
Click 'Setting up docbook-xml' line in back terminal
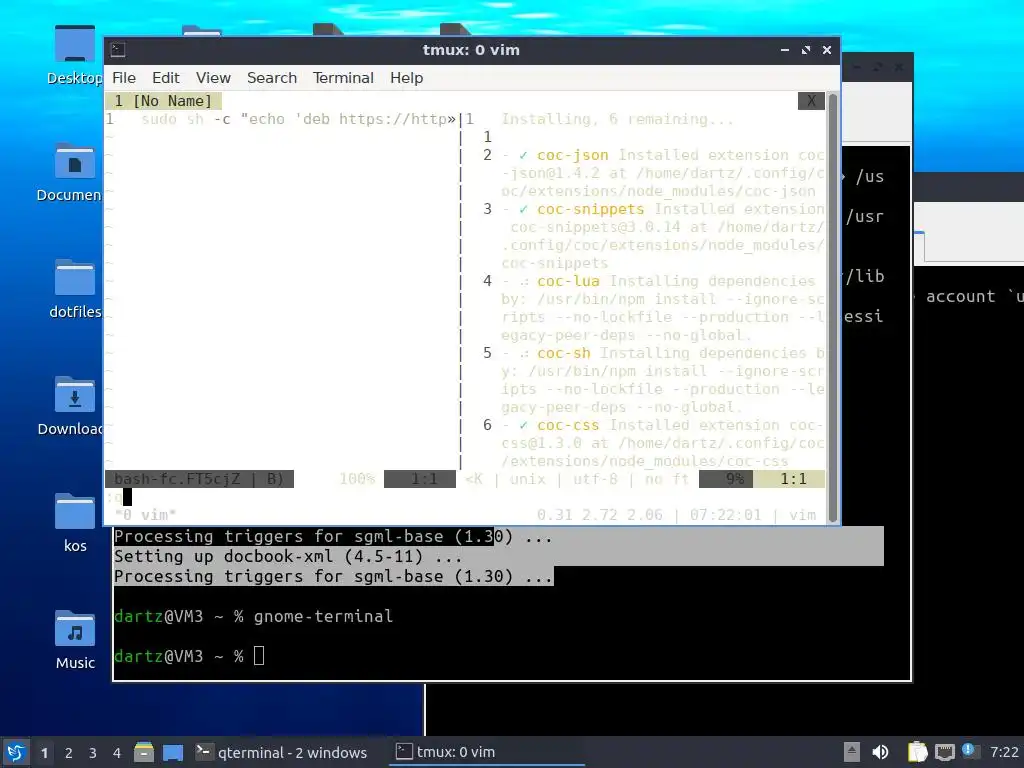coord(288,556)
